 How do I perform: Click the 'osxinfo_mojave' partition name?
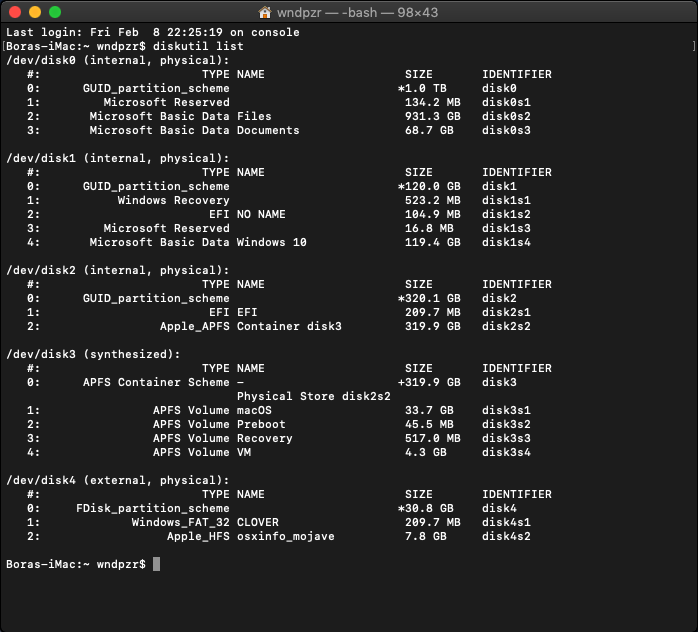pyautogui.click(x=285, y=537)
